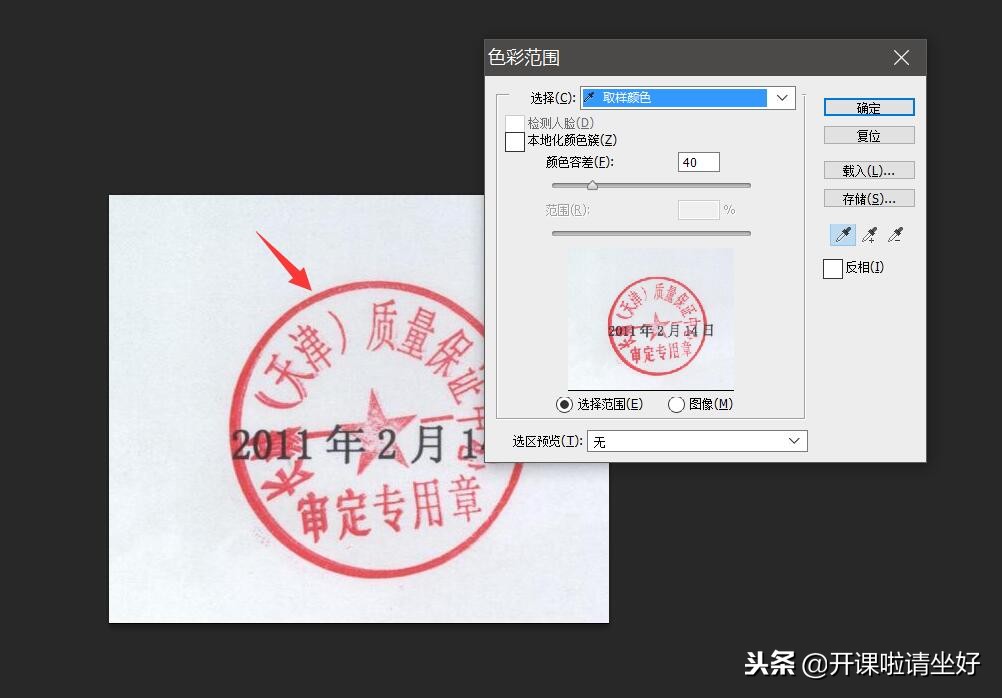Switch preview mode to 图像 radio button
Viewport: 1002px width, 698px height.
pos(676,404)
